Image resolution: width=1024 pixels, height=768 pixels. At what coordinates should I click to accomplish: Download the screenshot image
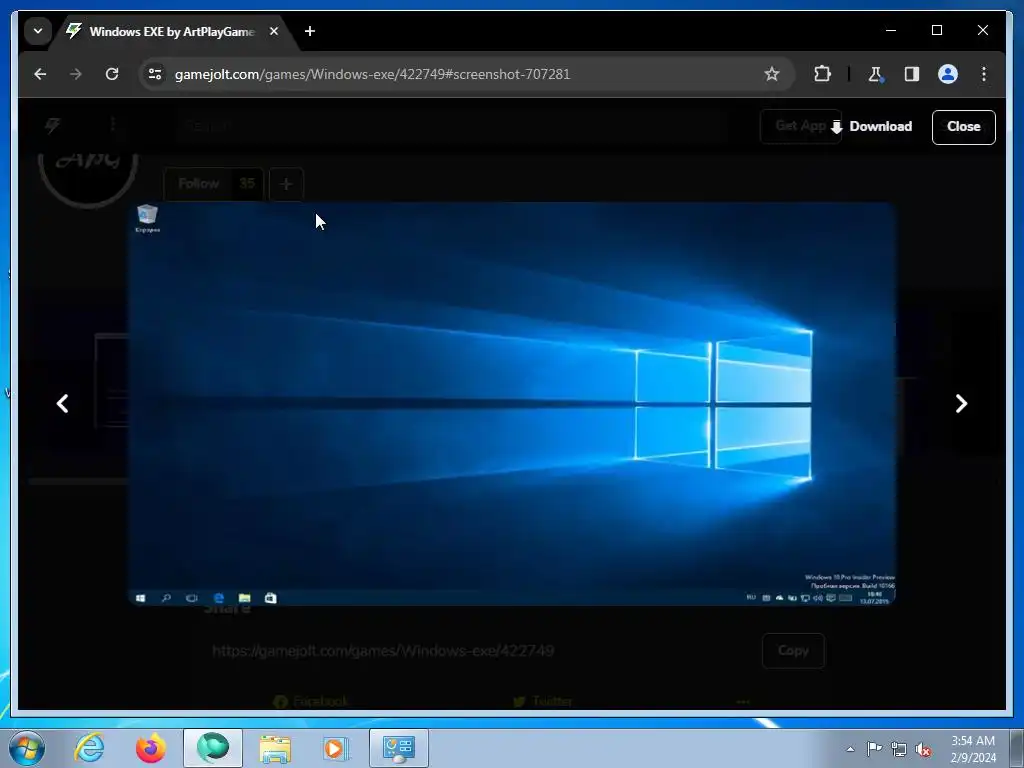[x=871, y=127]
